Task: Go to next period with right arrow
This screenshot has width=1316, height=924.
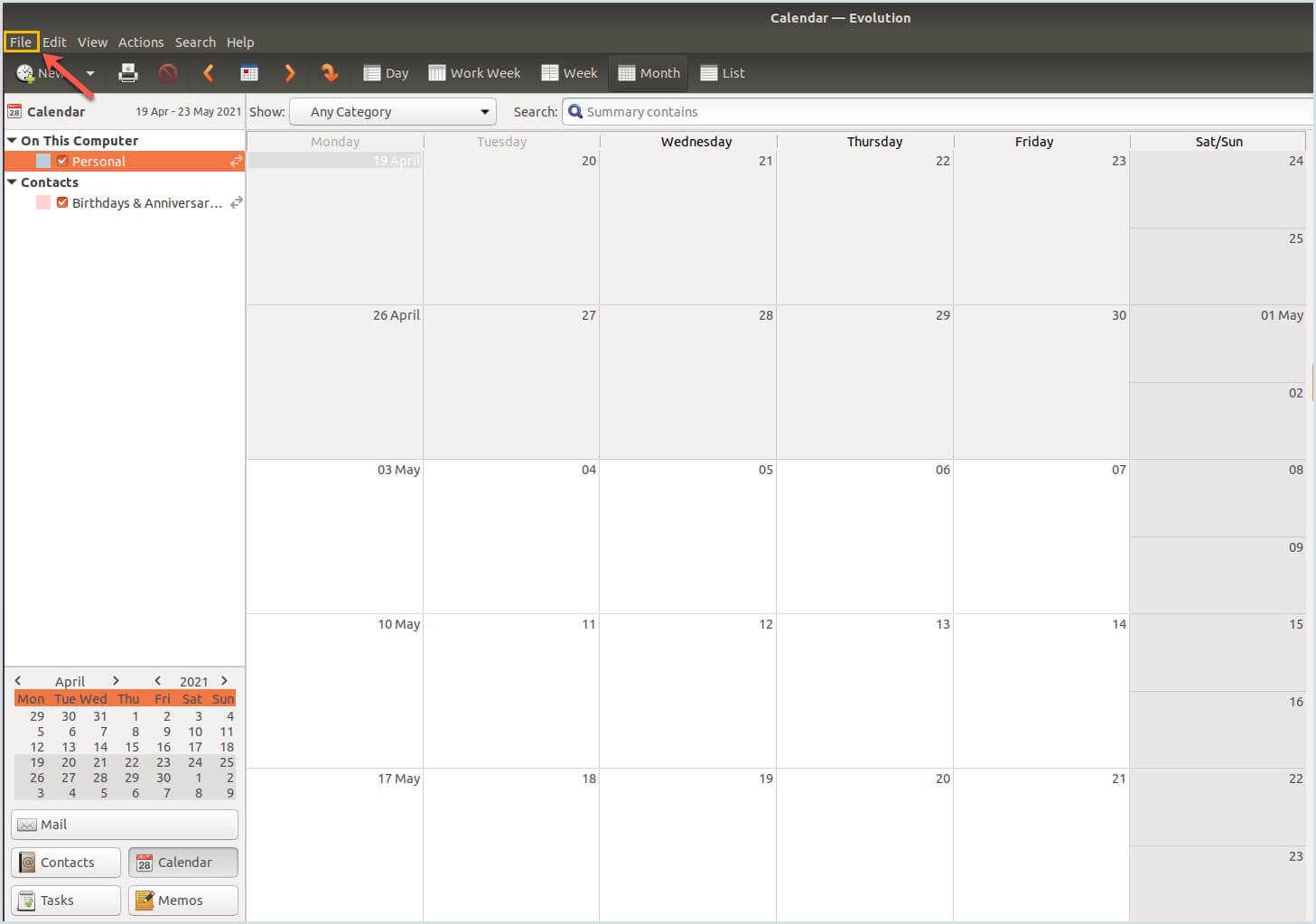Action: coord(290,73)
